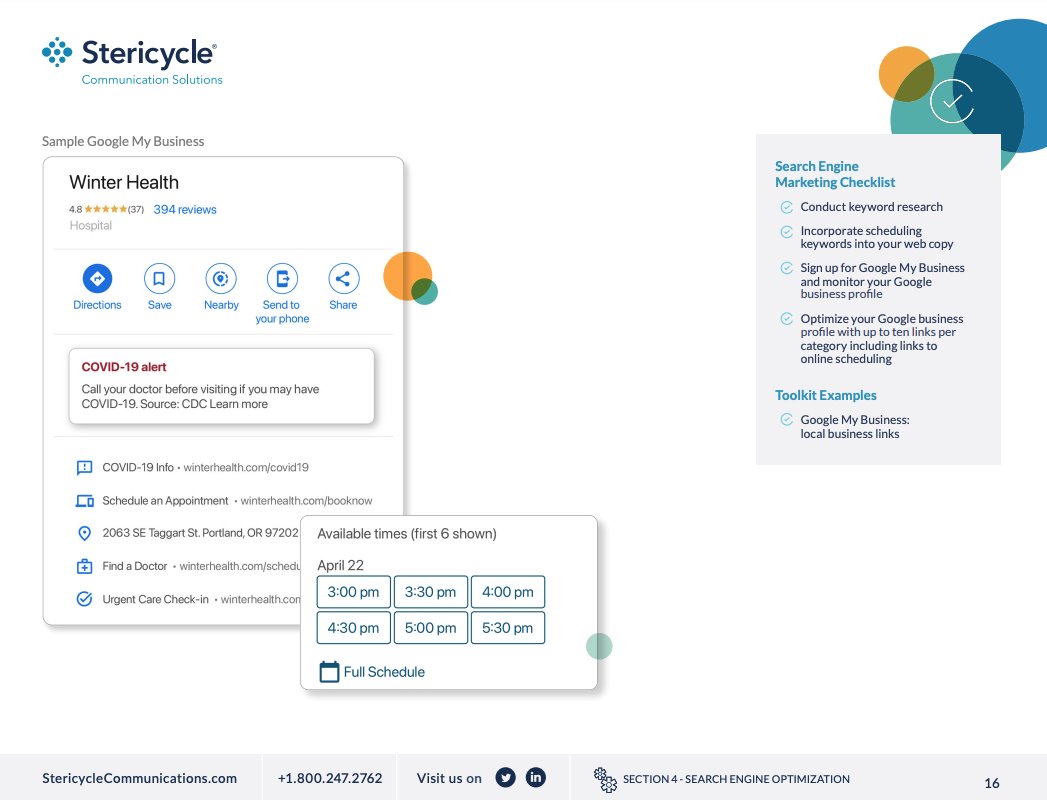
Task: Click the Search Engine Marketing Checklist heading
Action: (835, 174)
